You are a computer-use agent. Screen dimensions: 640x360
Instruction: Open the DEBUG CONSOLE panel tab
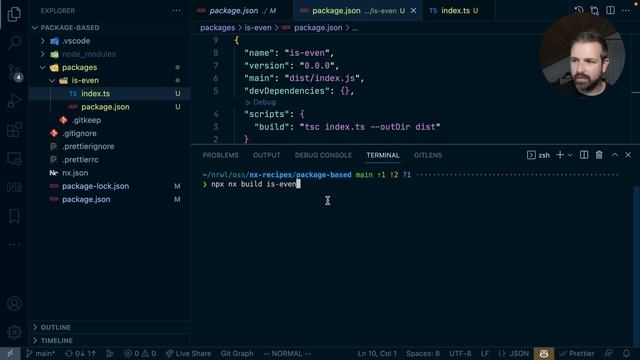[323, 155]
